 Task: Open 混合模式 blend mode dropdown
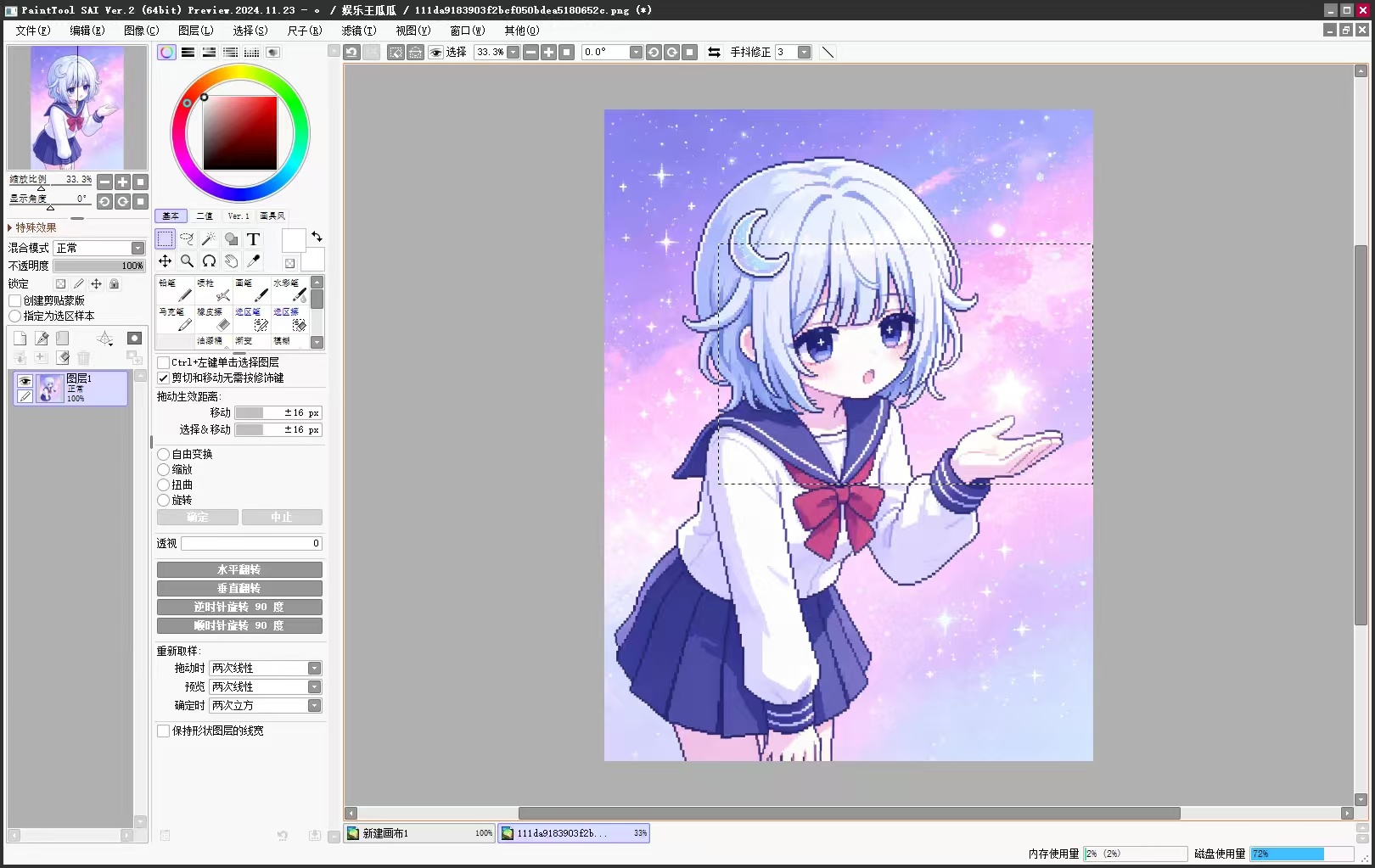click(x=99, y=248)
